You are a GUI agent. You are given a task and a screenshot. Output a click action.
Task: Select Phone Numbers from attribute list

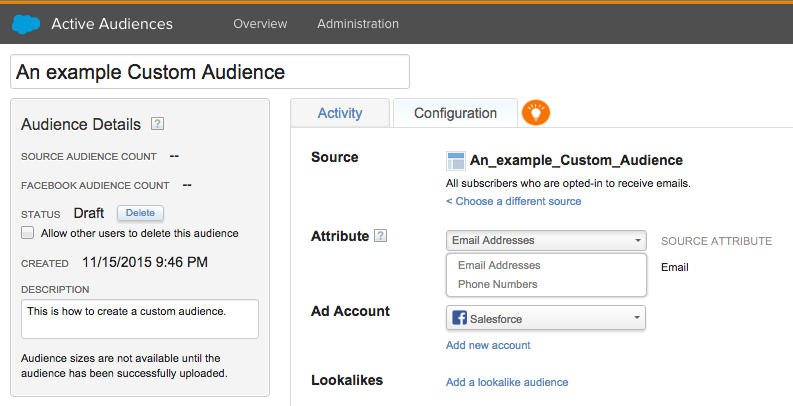pyautogui.click(x=497, y=284)
